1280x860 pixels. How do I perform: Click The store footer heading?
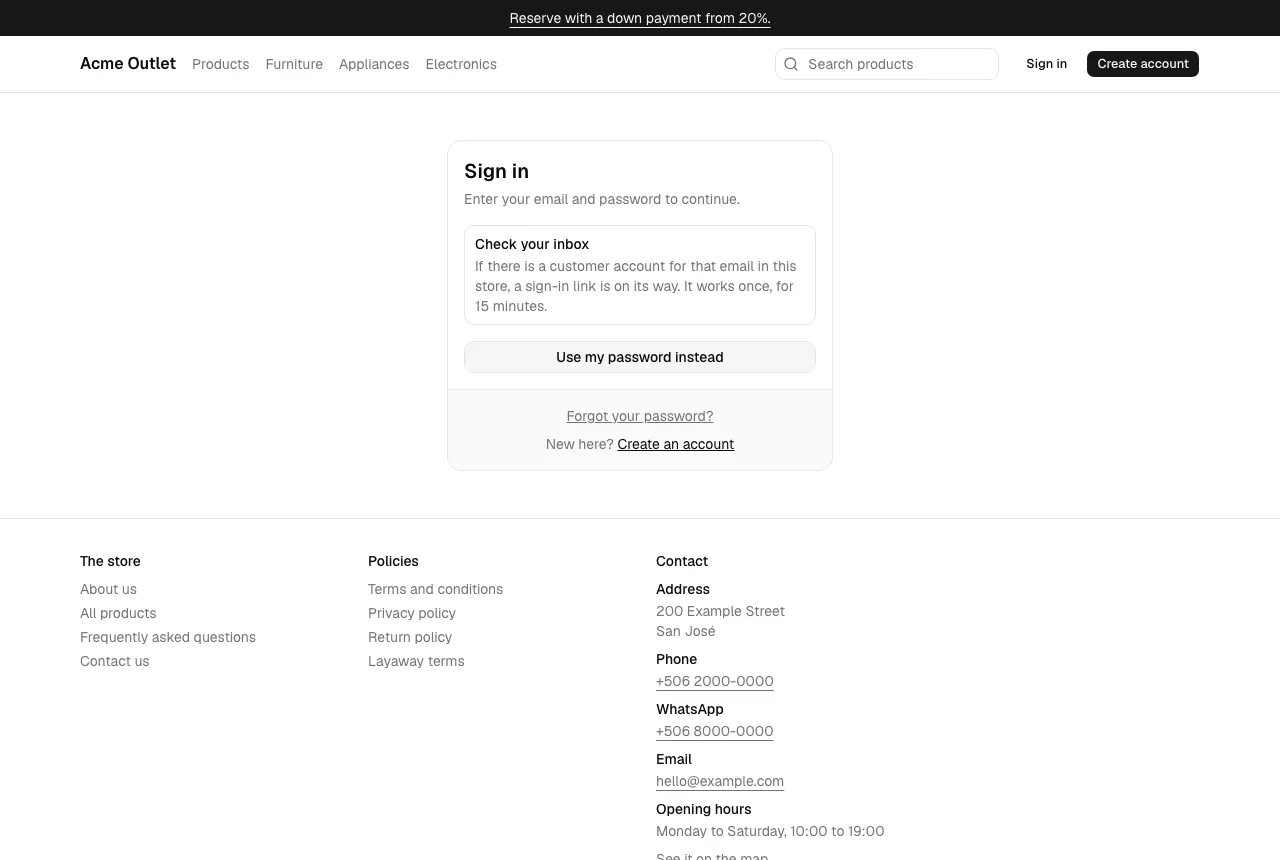coord(110,561)
